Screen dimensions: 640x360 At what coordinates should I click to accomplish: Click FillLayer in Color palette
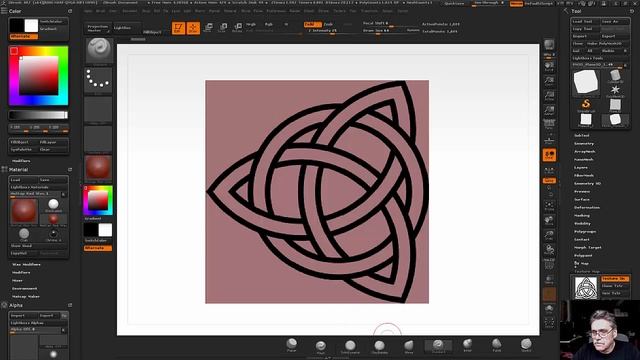[x=53, y=142]
